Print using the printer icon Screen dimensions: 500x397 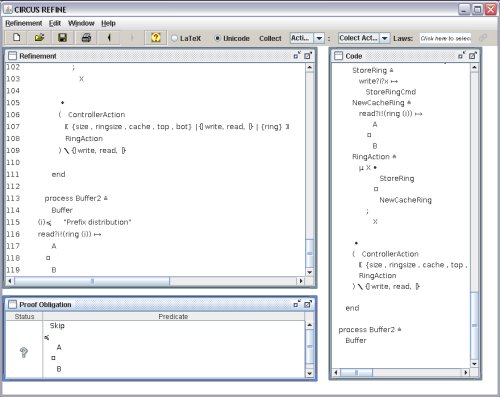point(86,38)
